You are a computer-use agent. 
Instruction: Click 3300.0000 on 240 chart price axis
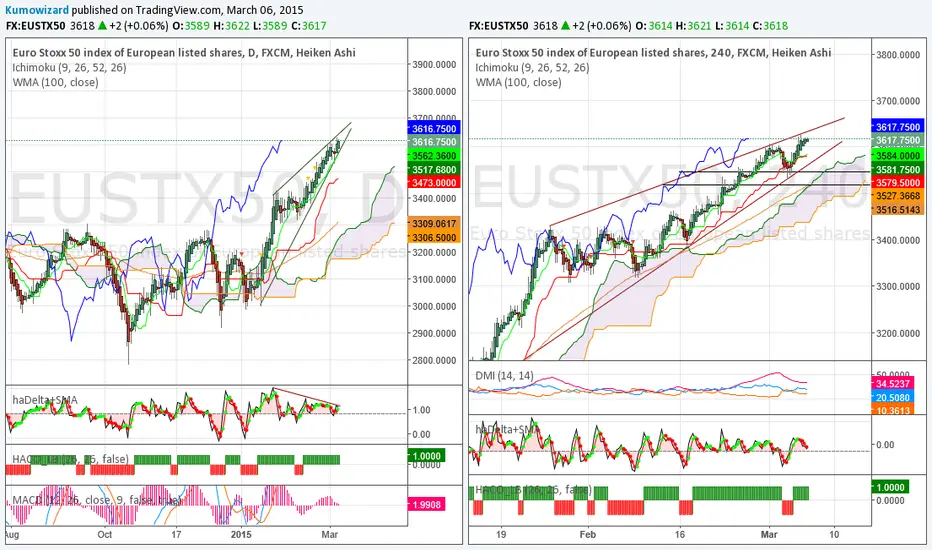tap(898, 286)
